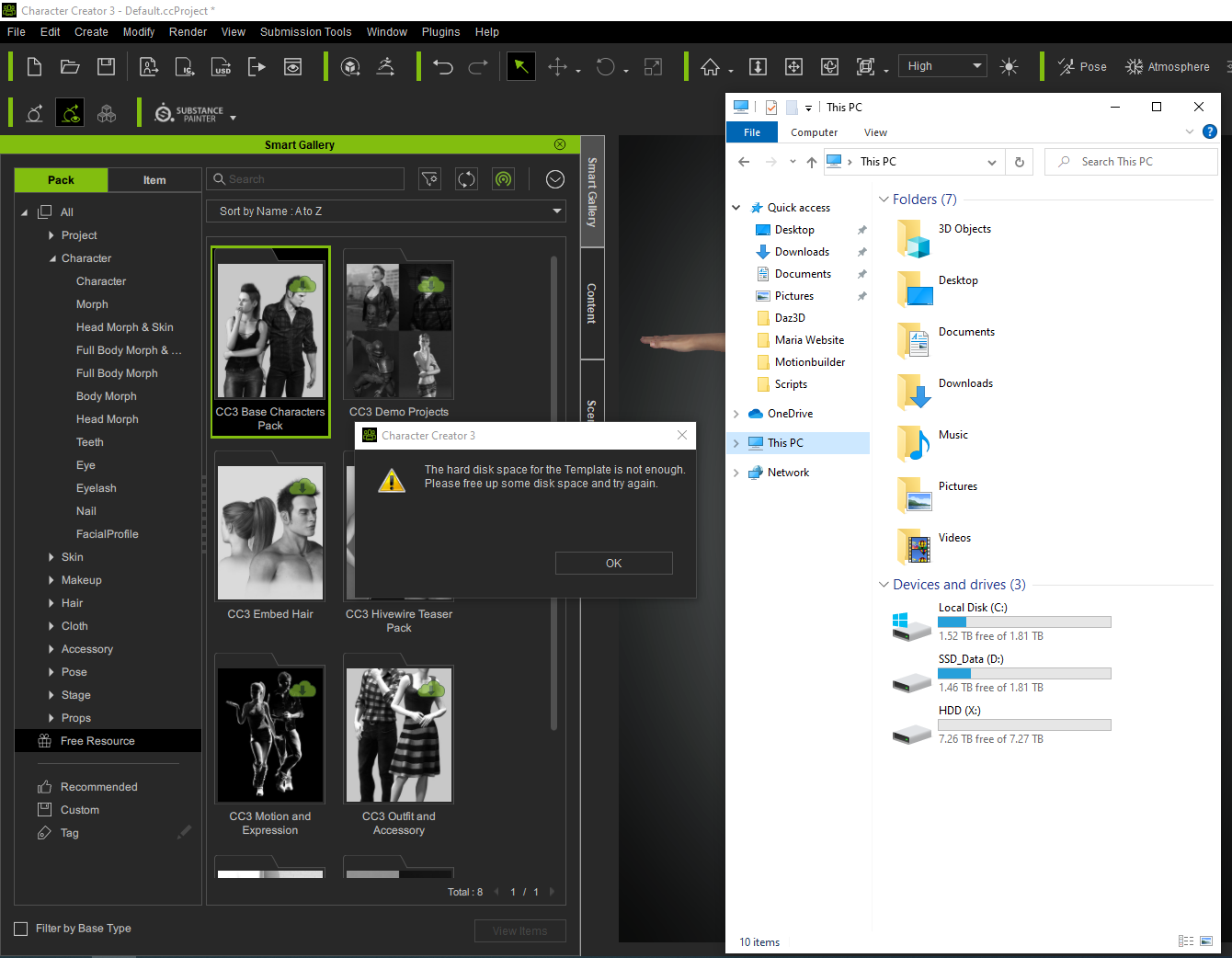Click the Pose toolbar button
Image resolution: width=1232 pixels, height=958 pixels.
1082,67
